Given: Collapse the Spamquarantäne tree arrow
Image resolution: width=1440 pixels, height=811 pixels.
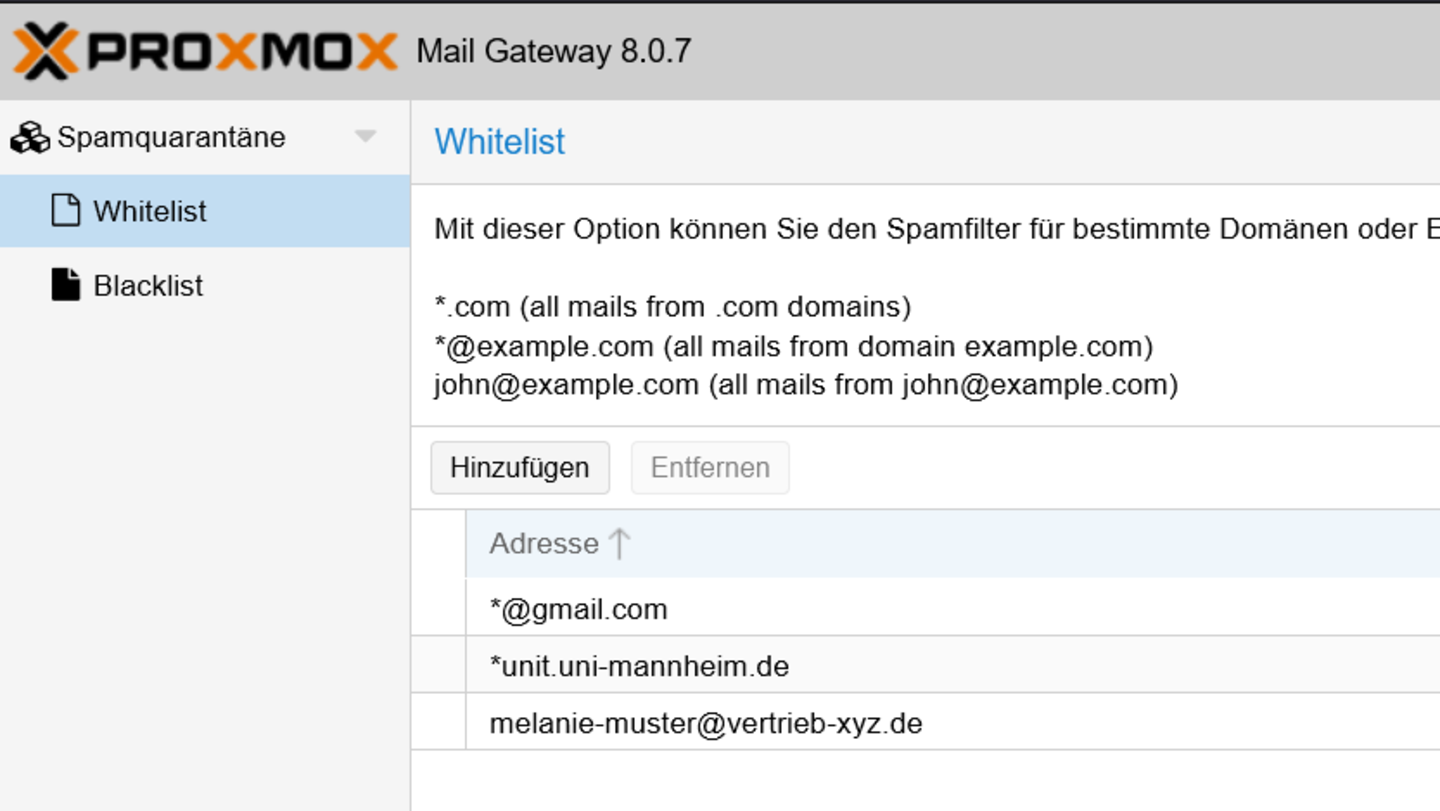Looking at the screenshot, I should point(366,137).
